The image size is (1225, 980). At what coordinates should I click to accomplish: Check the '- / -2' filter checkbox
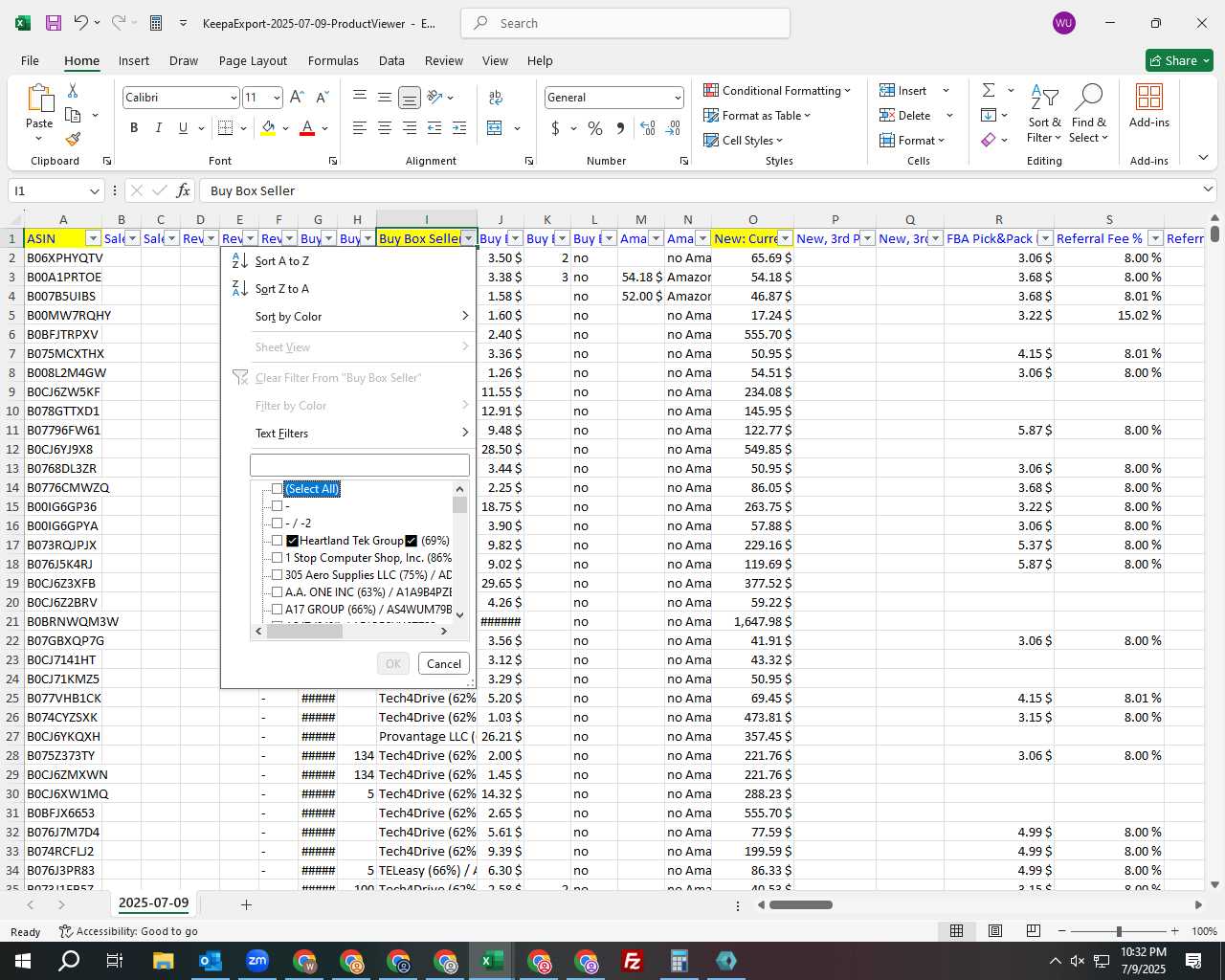278,523
